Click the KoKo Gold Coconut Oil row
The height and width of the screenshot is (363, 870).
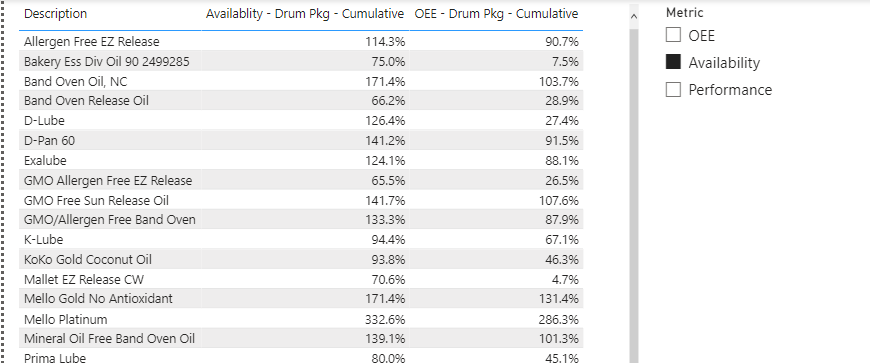click(301, 259)
